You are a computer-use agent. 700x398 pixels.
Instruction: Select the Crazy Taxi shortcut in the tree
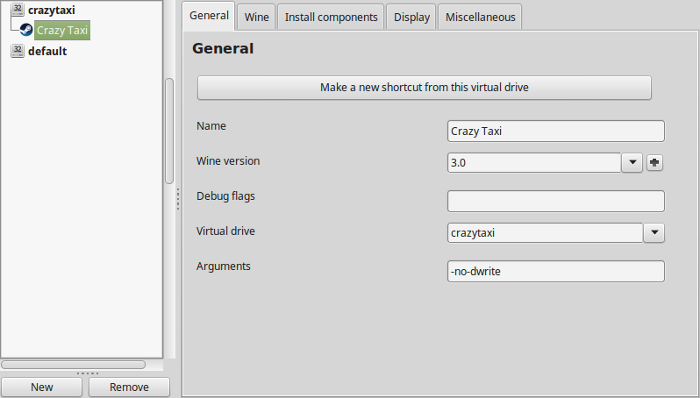tap(62, 30)
